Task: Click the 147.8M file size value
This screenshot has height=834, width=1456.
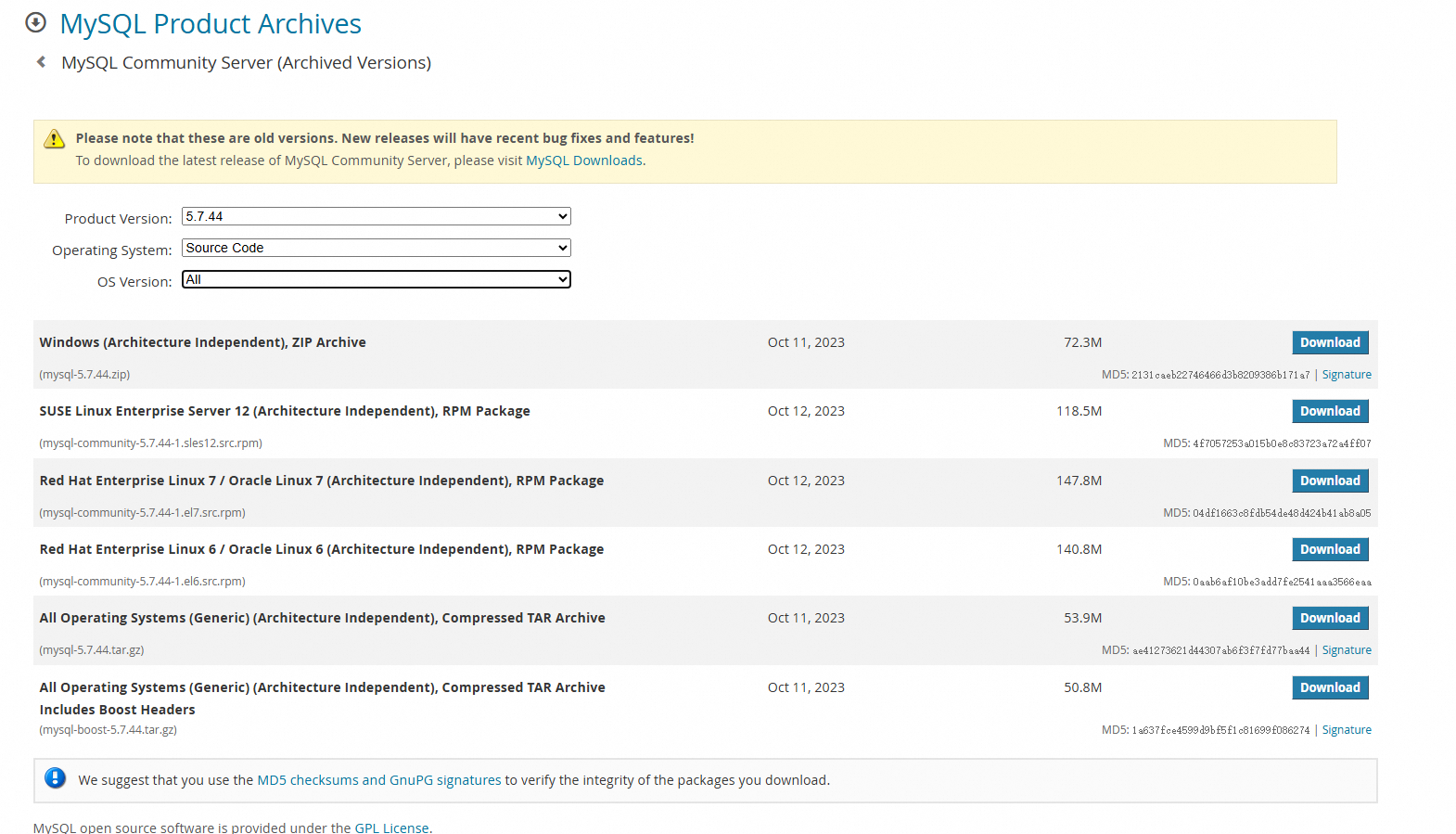Action: [1079, 481]
